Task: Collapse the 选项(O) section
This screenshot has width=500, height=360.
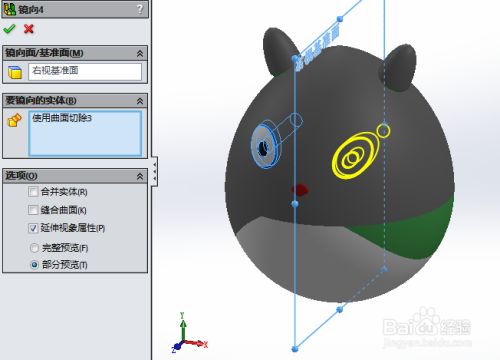Action: pos(140,176)
